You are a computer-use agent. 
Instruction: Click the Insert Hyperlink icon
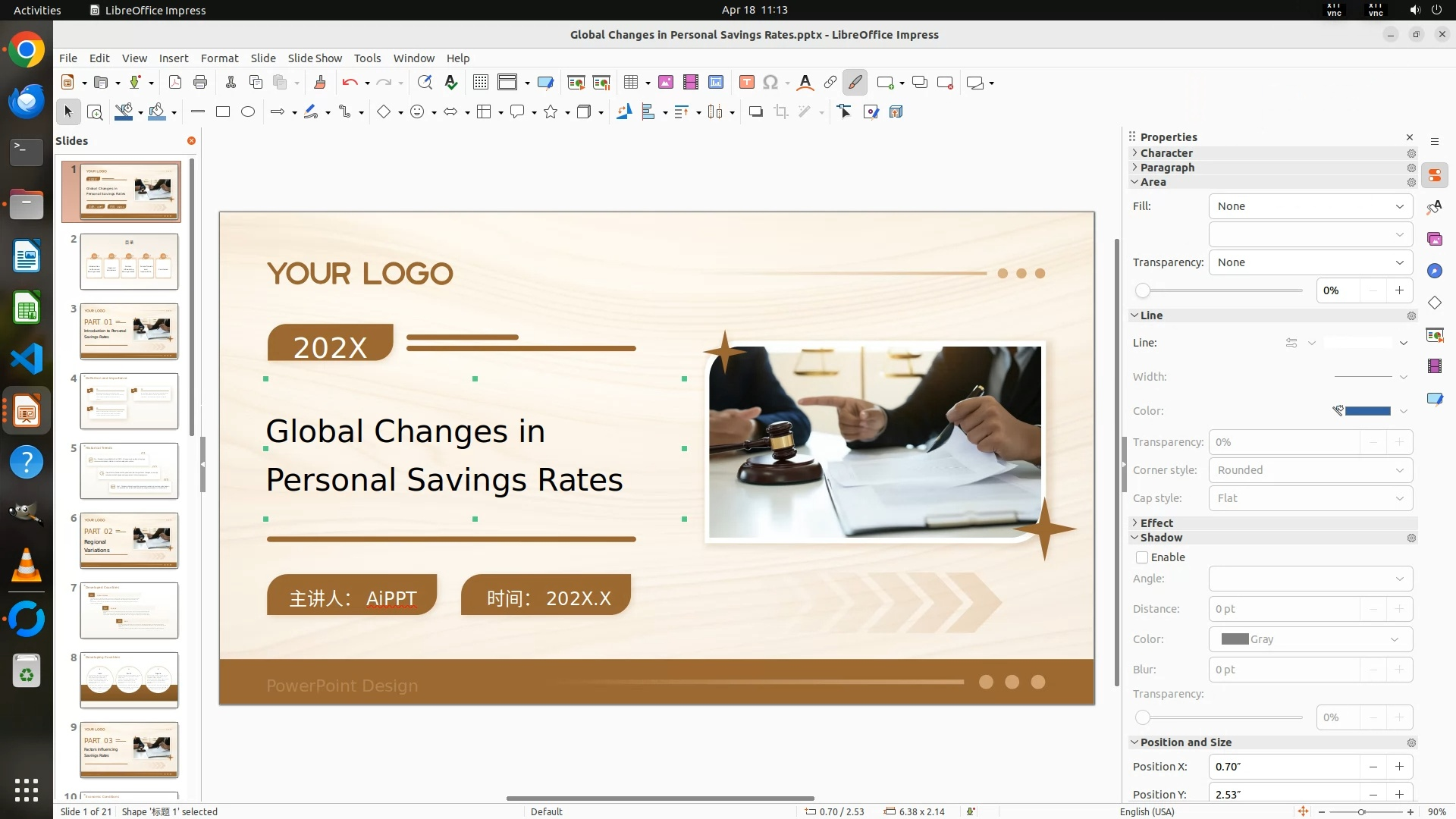click(830, 83)
